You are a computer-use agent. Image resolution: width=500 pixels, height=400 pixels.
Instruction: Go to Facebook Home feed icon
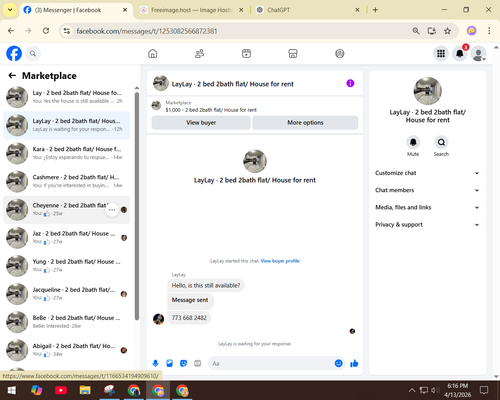(x=153, y=53)
